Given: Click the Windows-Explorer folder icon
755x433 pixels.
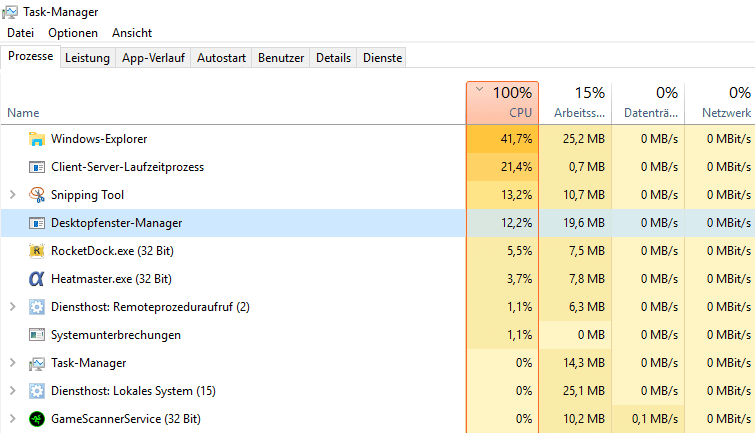Looking at the screenshot, I should (37, 139).
